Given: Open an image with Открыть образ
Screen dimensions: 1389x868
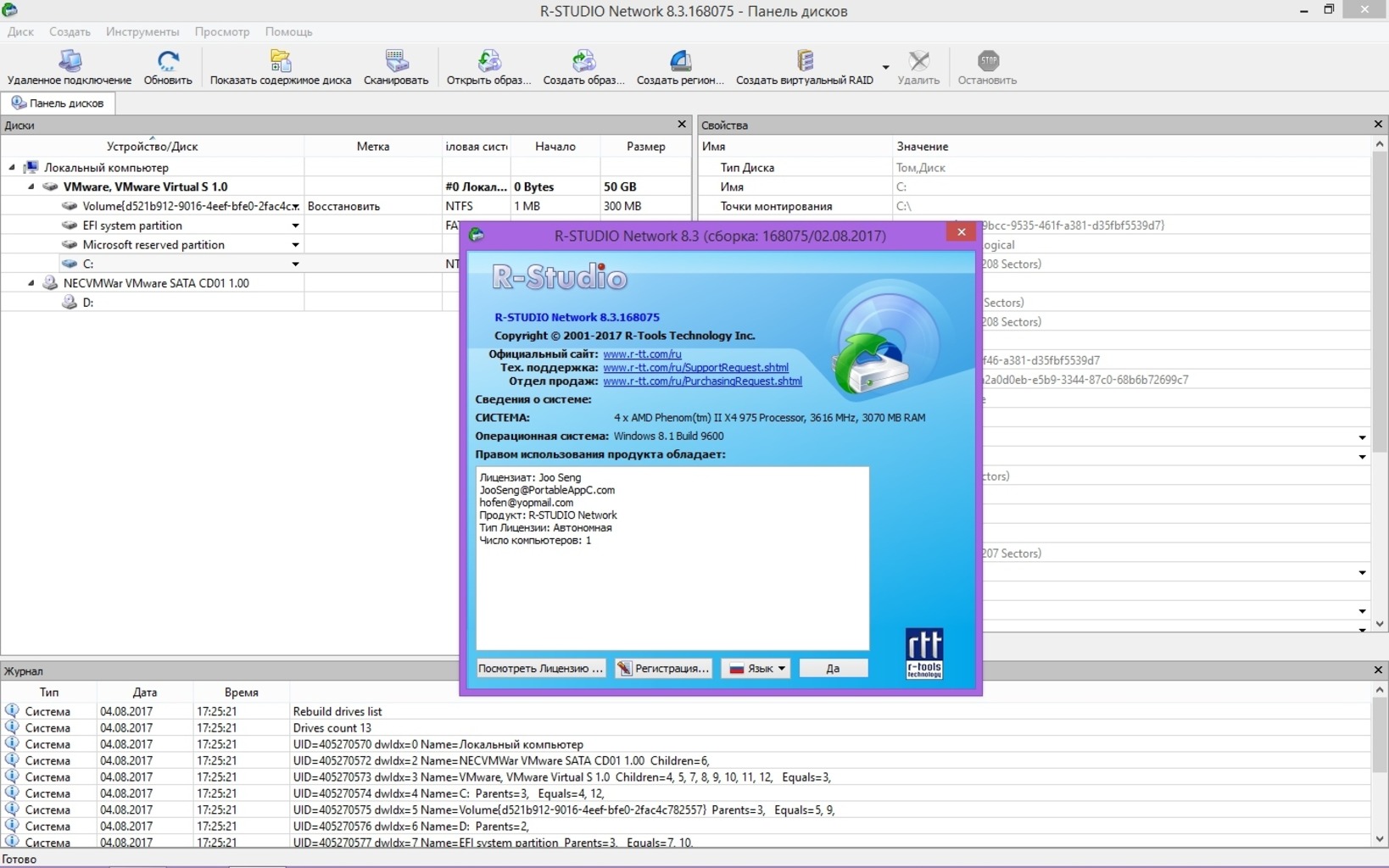Looking at the screenshot, I should click(488, 67).
